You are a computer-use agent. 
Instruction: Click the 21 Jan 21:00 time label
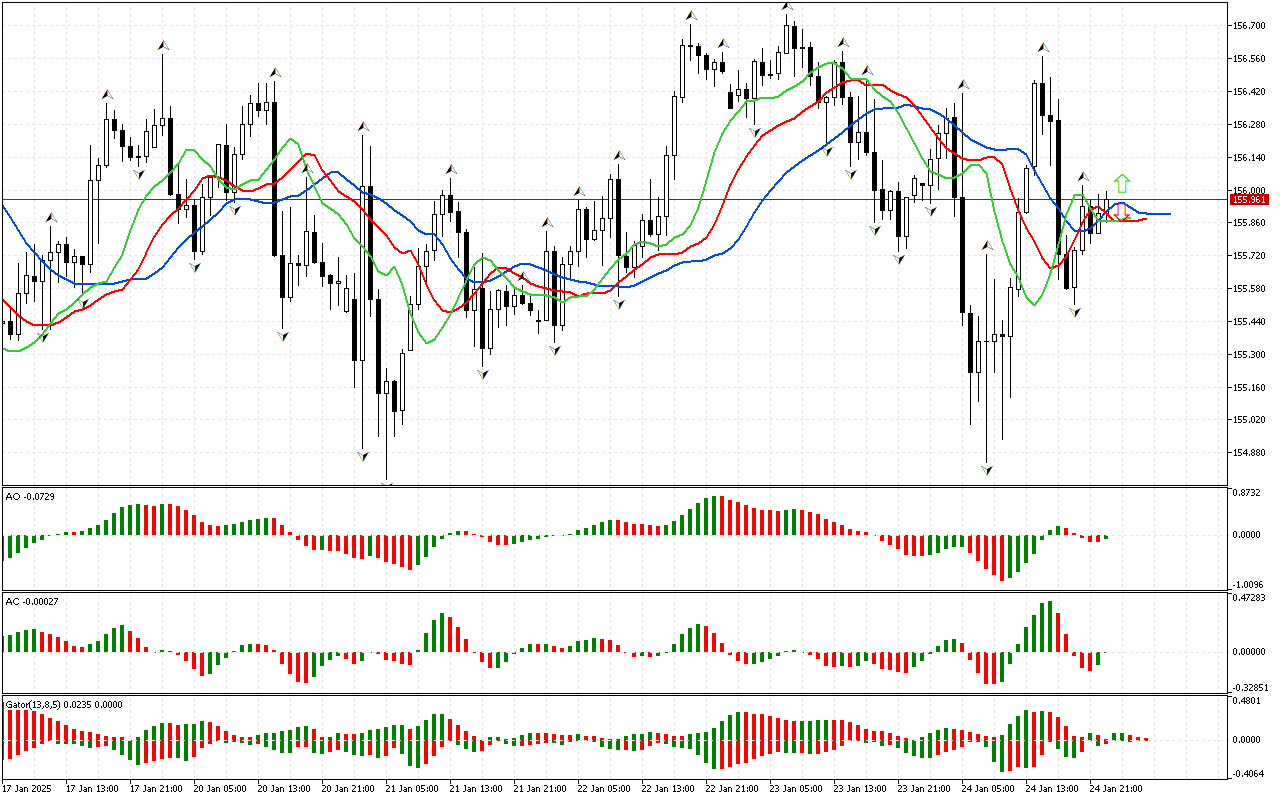tap(538, 789)
